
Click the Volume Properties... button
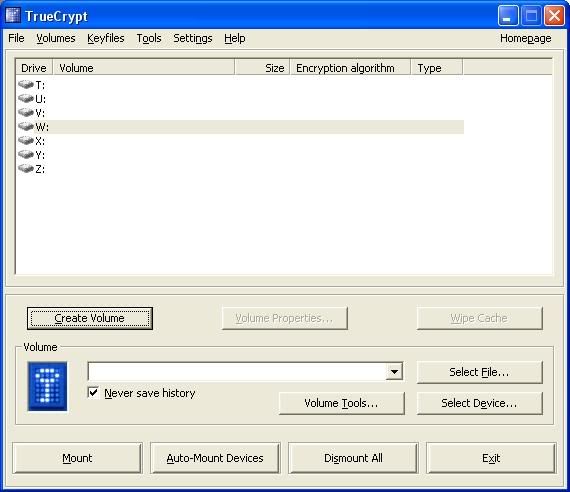tap(285, 318)
